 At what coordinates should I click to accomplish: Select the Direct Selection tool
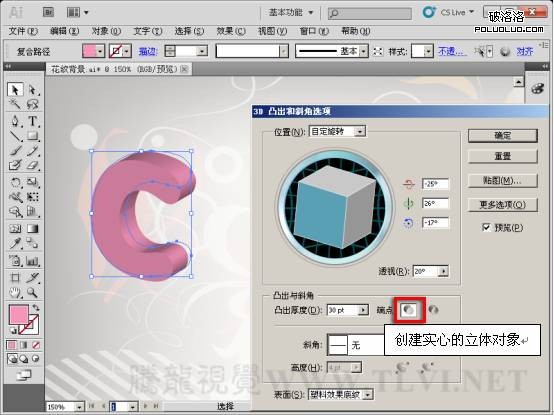33,90
